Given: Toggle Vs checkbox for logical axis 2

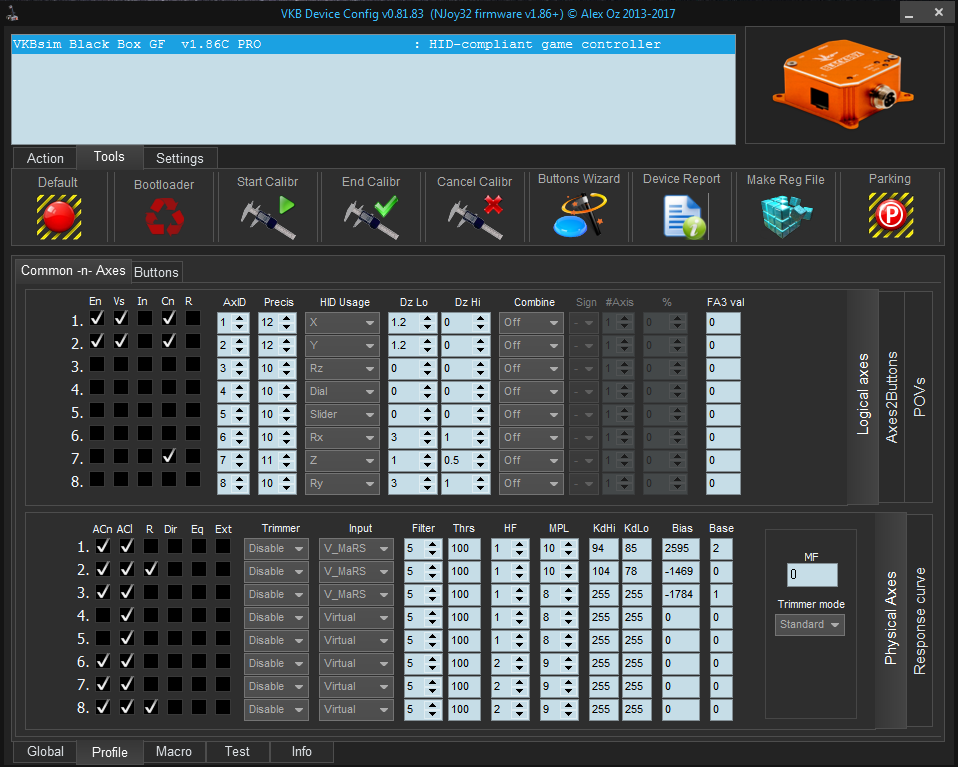Looking at the screenshot, I should pyautogui.click(x=121, y=341).
